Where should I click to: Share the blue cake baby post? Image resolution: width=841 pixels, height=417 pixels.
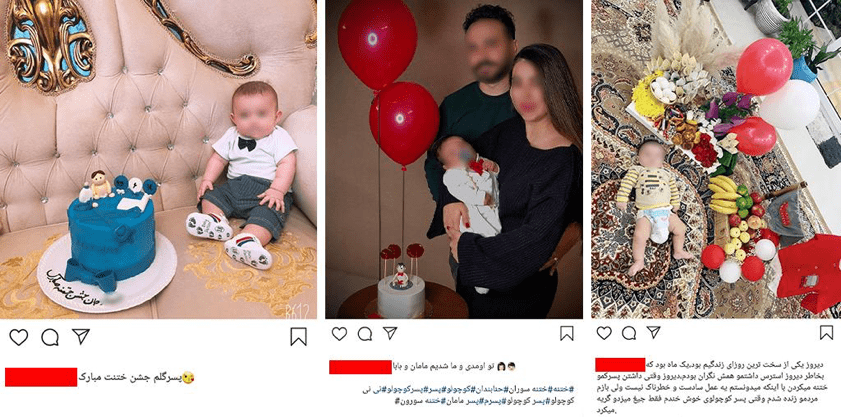pos(80,336)
